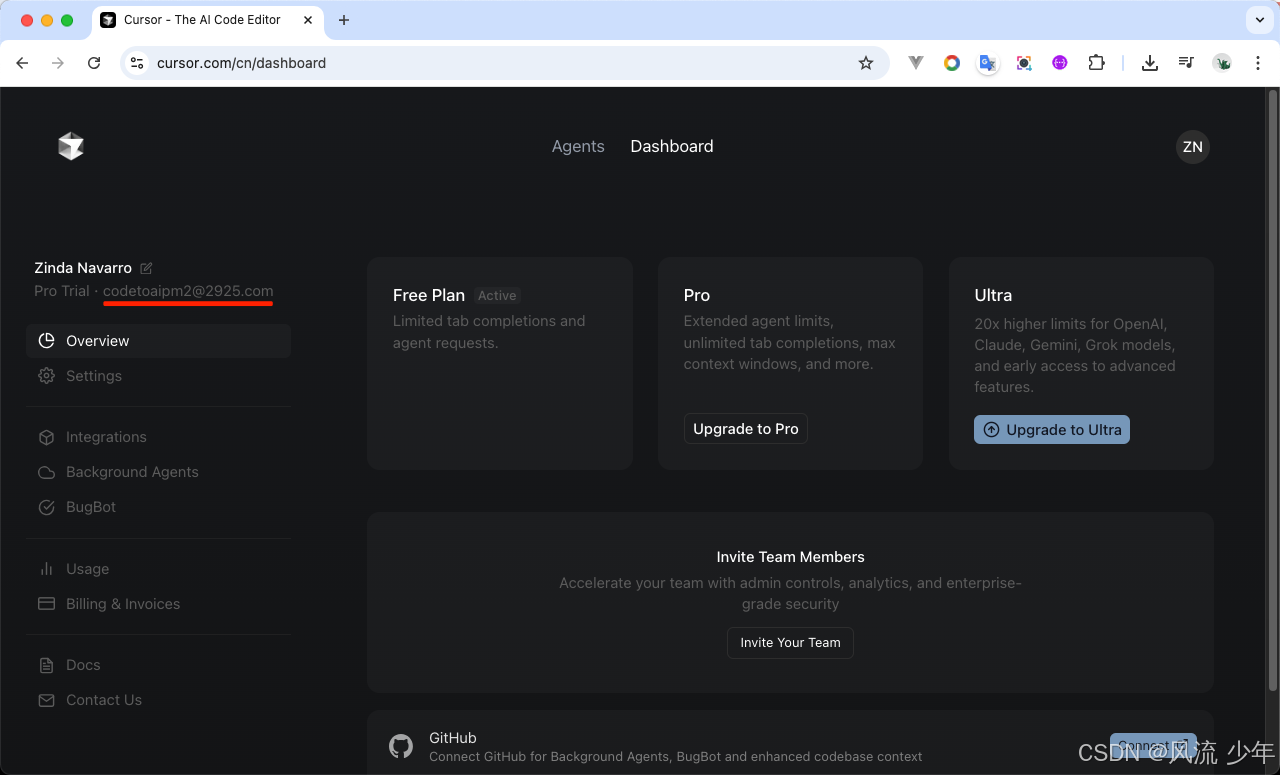Click the Overview pie chart icon
1280x775 pixels.
(x=46, y=341)
